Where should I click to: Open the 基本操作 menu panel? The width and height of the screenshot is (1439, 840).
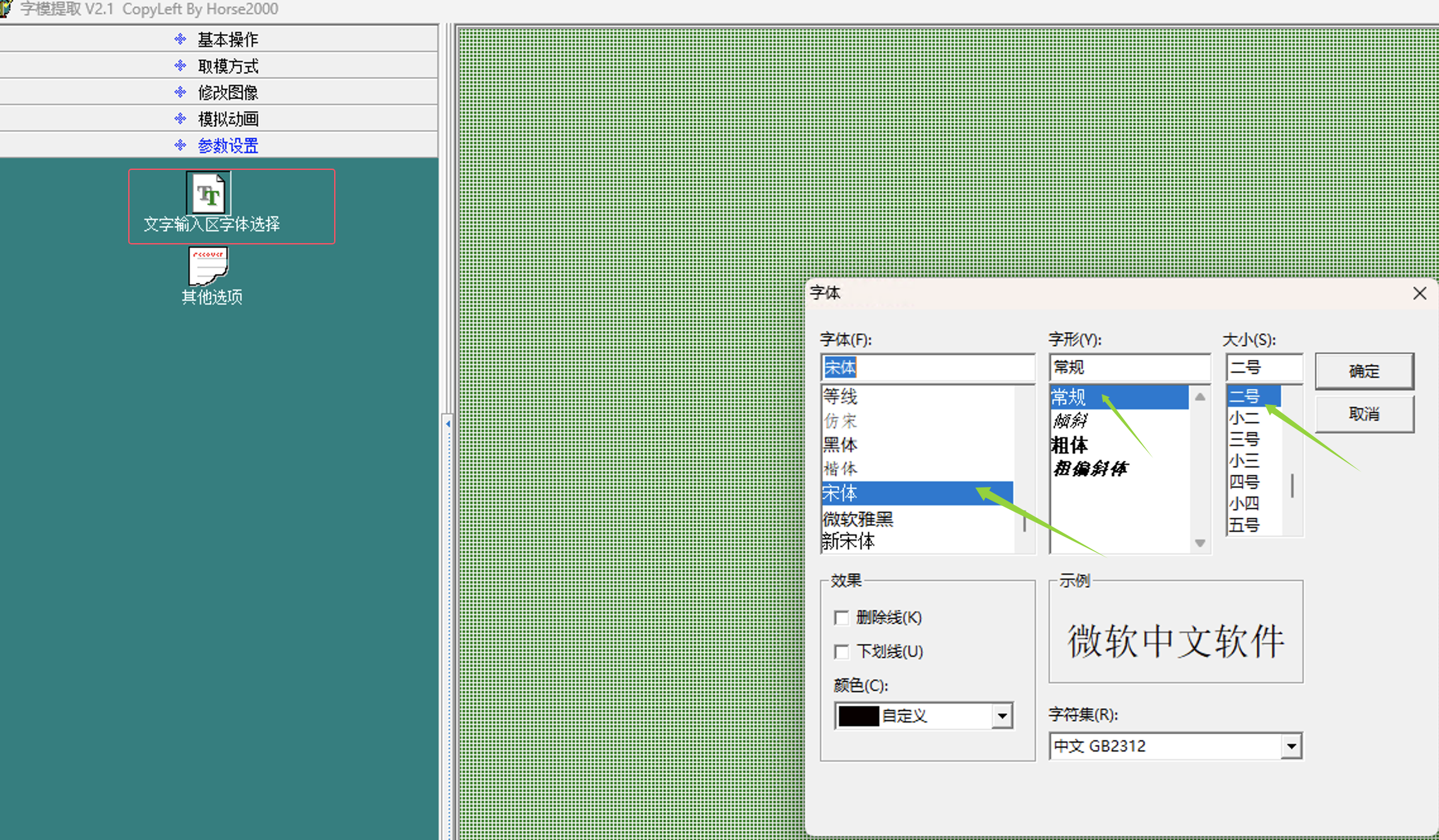click(x=227, y=39)
